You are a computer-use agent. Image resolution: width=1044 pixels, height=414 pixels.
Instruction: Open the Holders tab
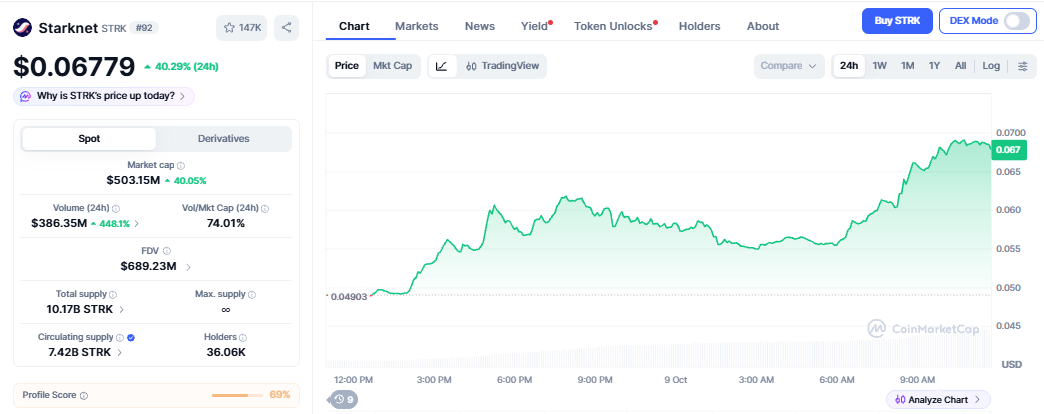pyautogui.click(x=700, y=26)
